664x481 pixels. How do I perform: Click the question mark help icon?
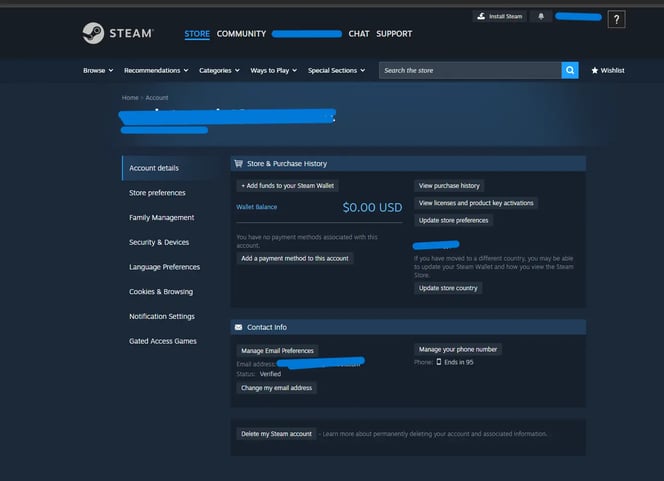[616, 19]
